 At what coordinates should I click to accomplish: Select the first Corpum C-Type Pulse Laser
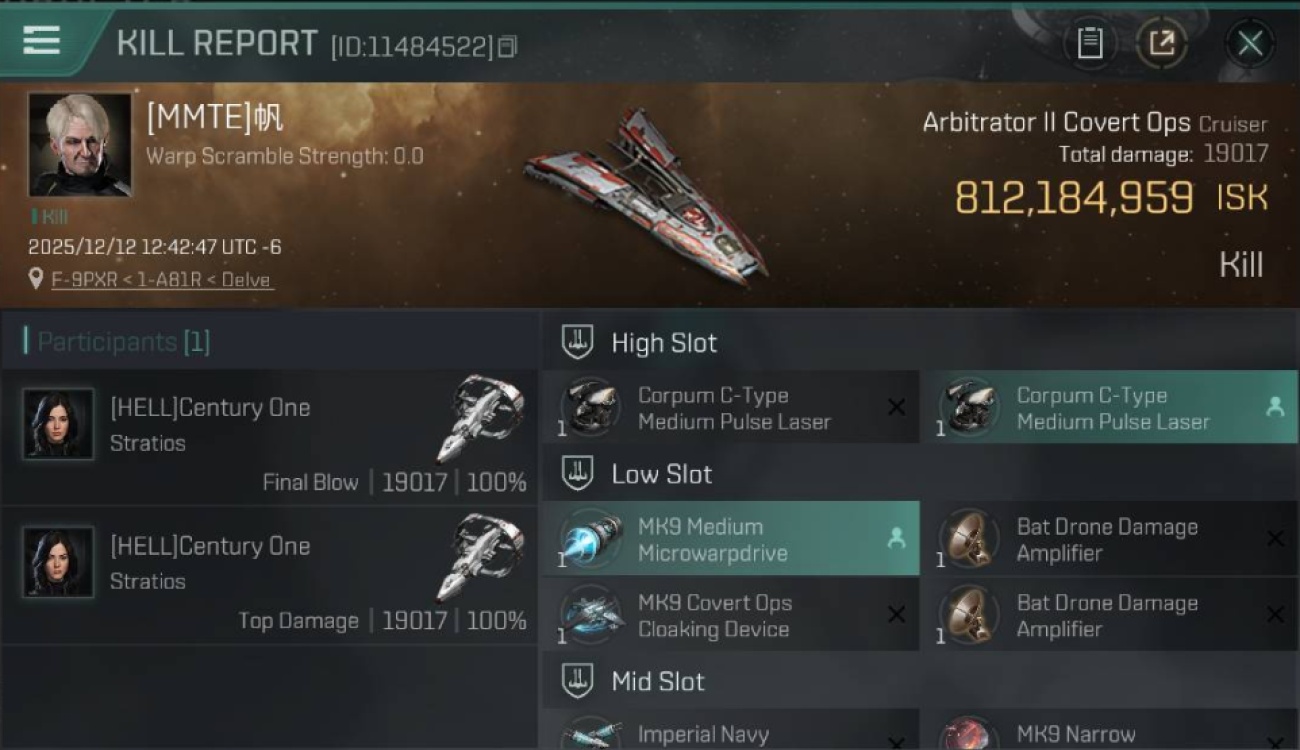pyautogui.click(x=730, y=408)
